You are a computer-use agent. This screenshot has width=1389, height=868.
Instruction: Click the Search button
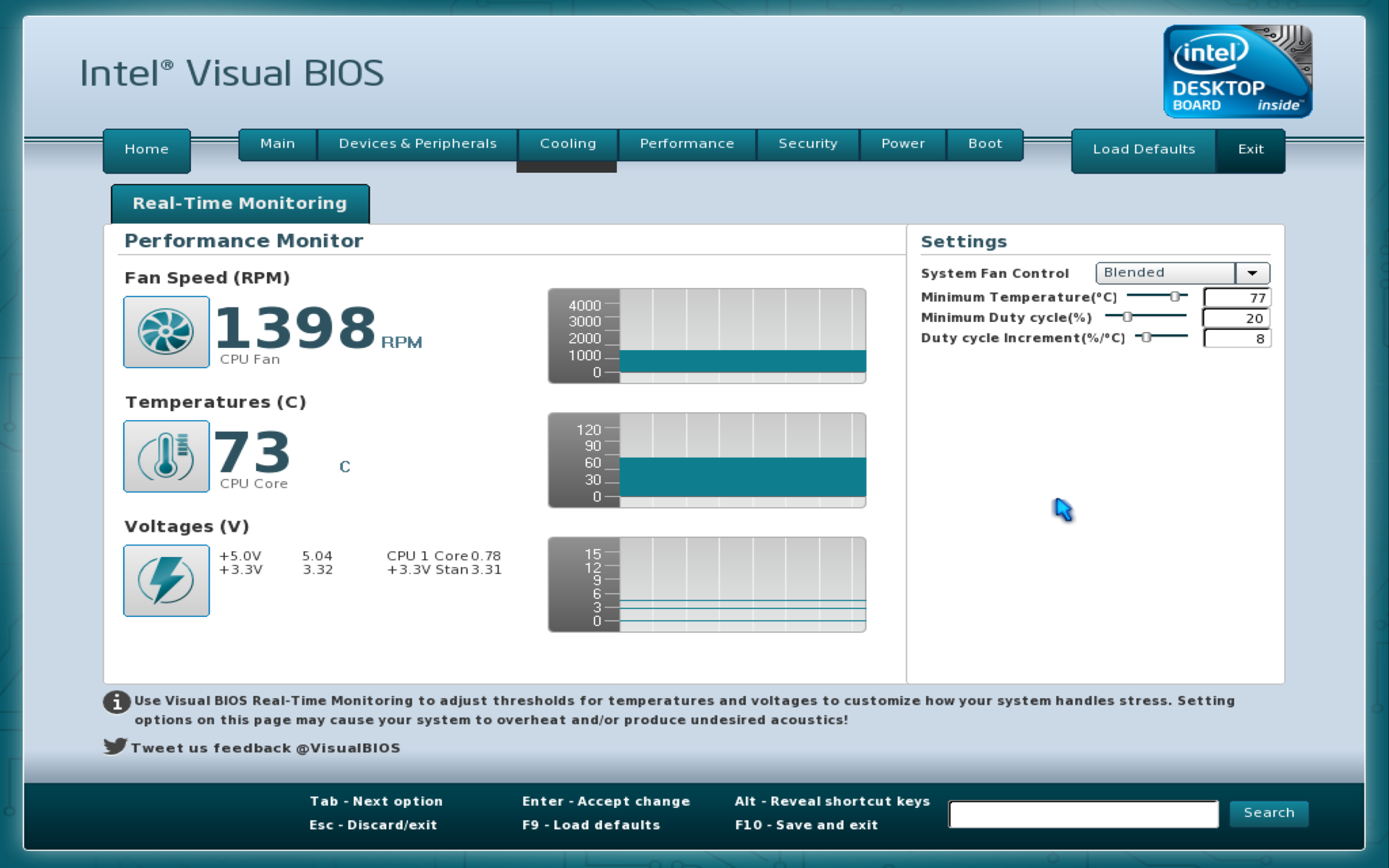click(x=1269, y=813)
